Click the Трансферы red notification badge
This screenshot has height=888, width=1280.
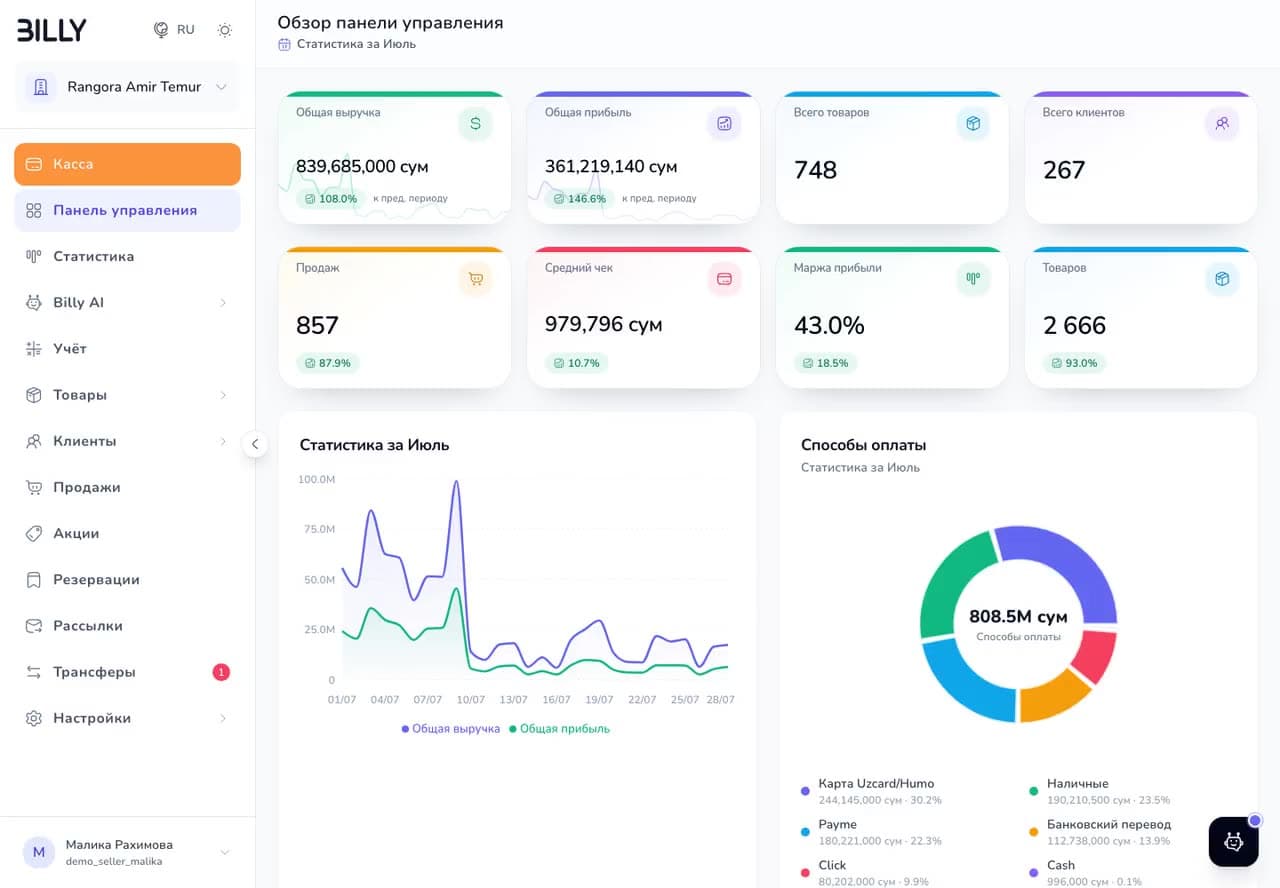coord(221,672)
